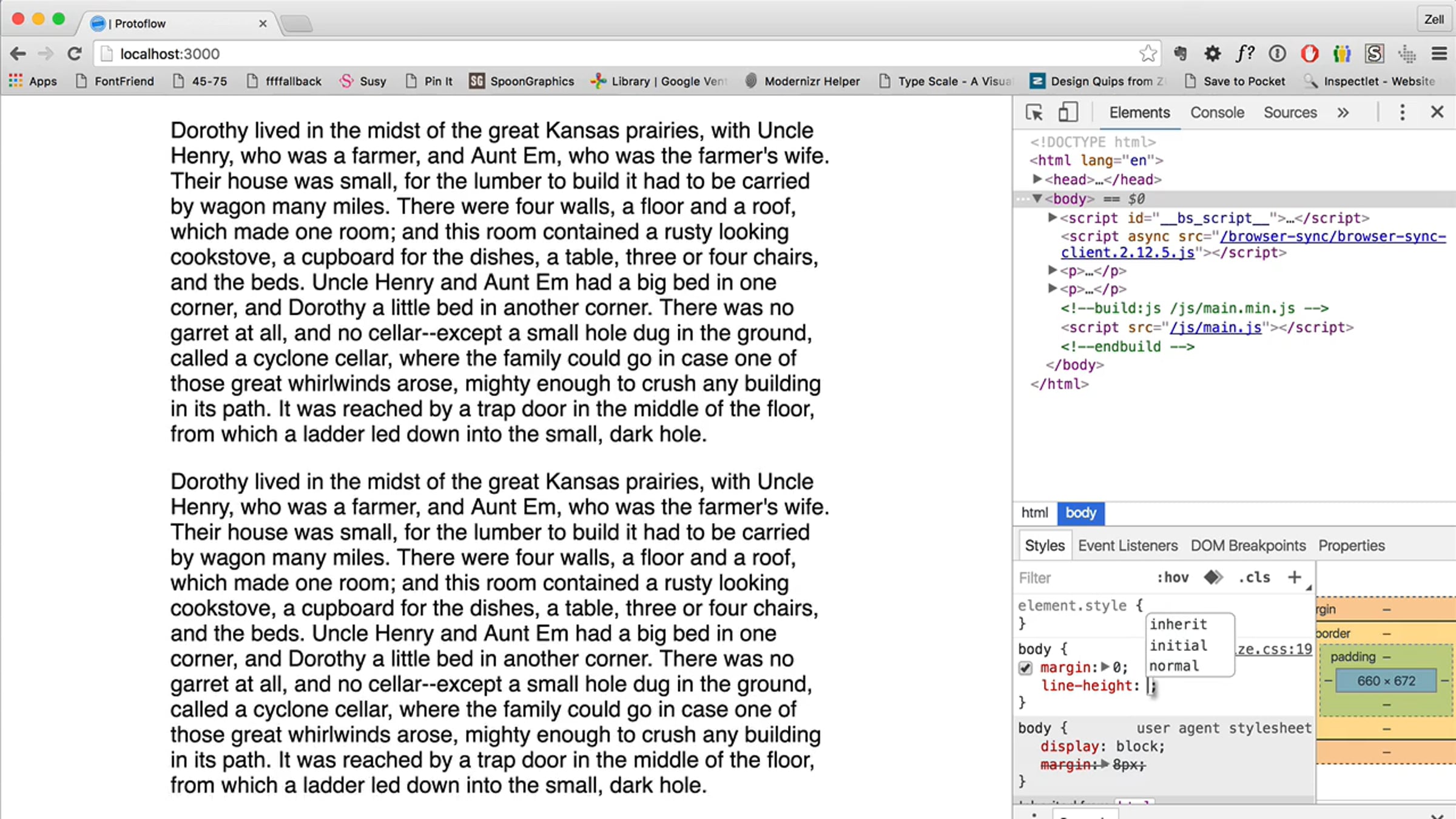Activate DevTools inspect element picker

[1034, 112]
